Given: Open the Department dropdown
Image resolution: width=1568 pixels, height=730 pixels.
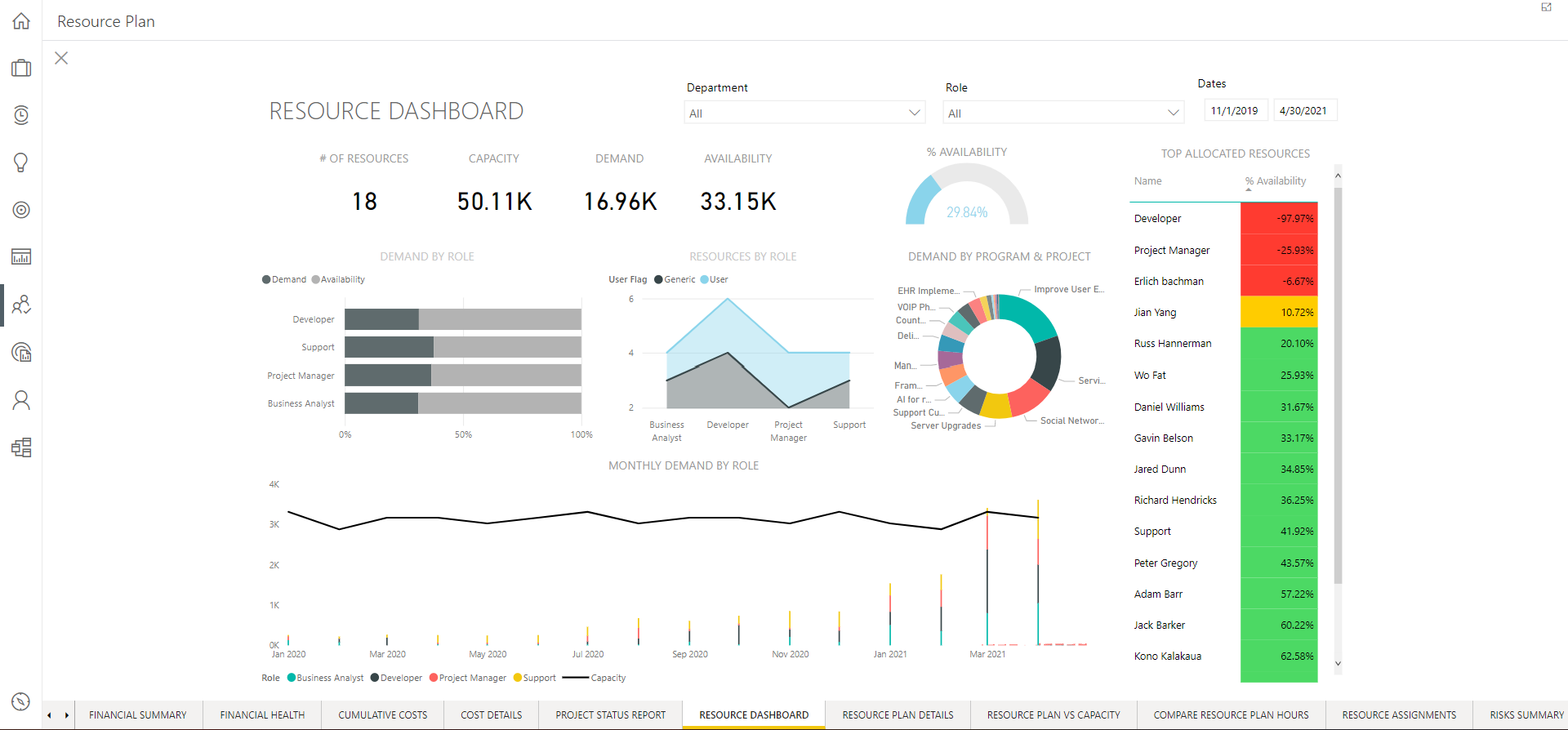Looking at the screenshot, I should pos(804,113).
